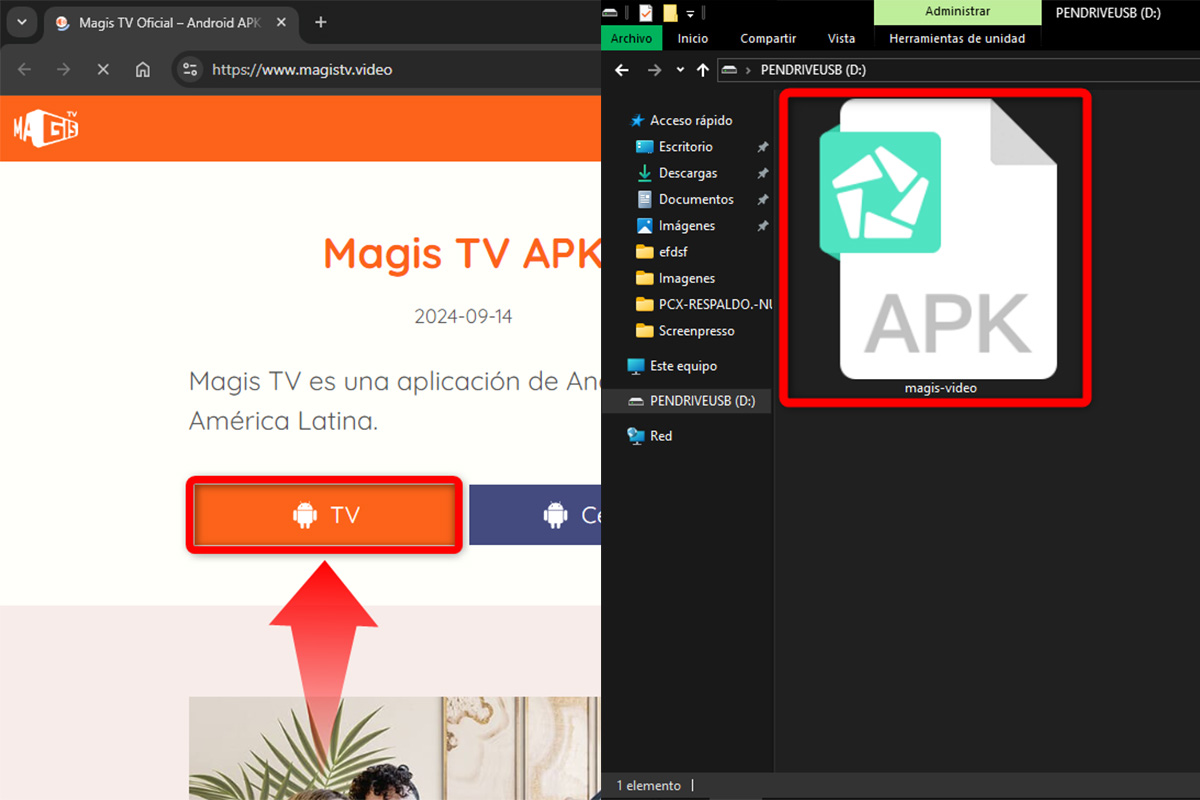
Task: Toggle the pin on Descargas quick access
Action: tap(761, 173)
